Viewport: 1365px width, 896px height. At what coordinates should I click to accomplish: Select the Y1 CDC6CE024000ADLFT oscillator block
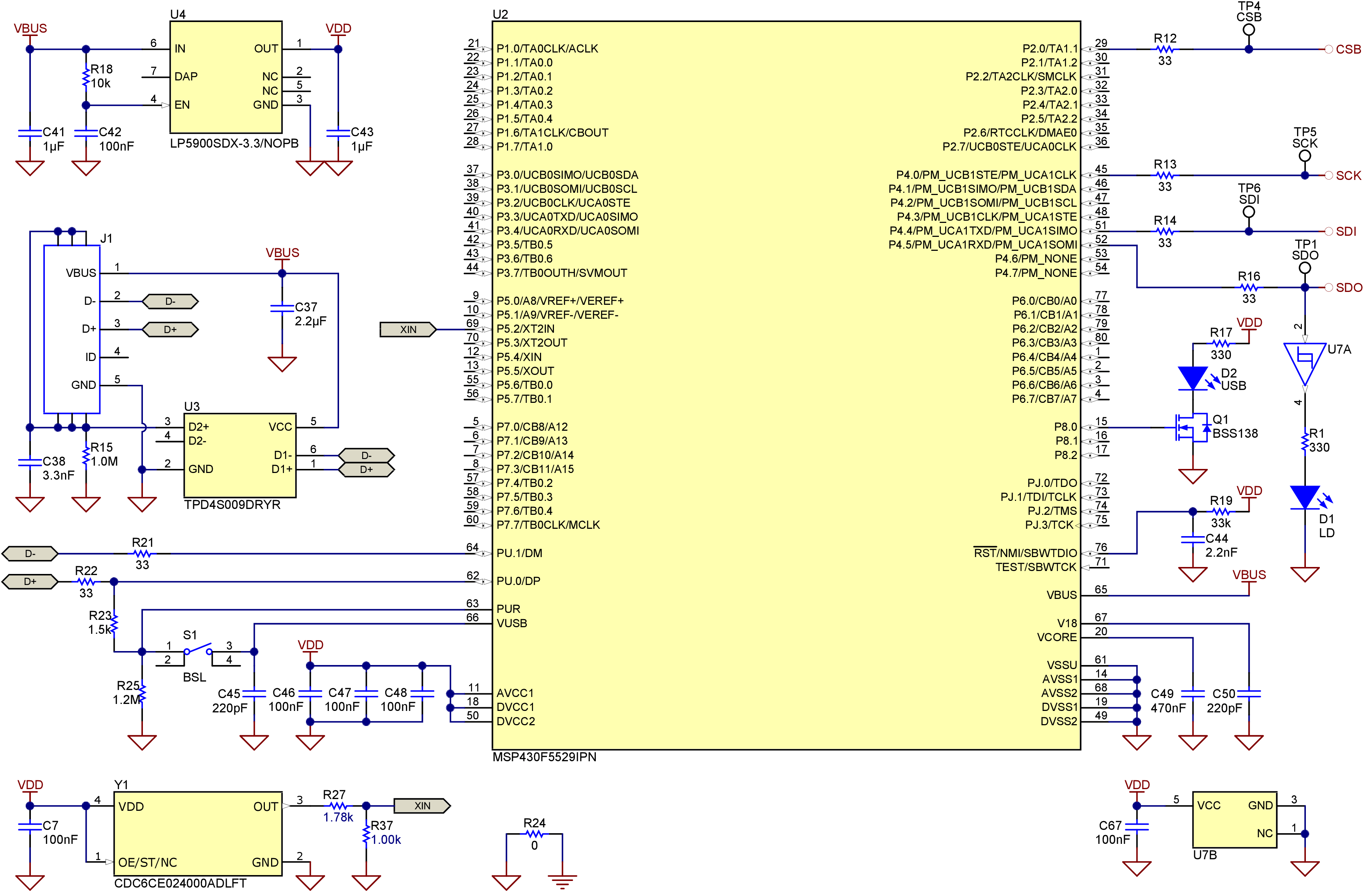point(198,834)
